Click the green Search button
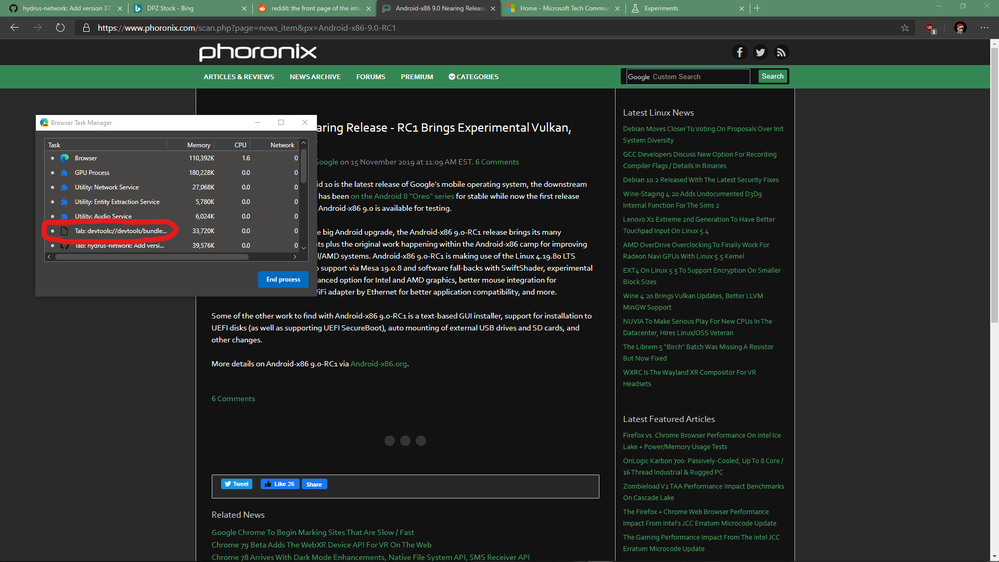Screen dimensions: 999x562 772,76
